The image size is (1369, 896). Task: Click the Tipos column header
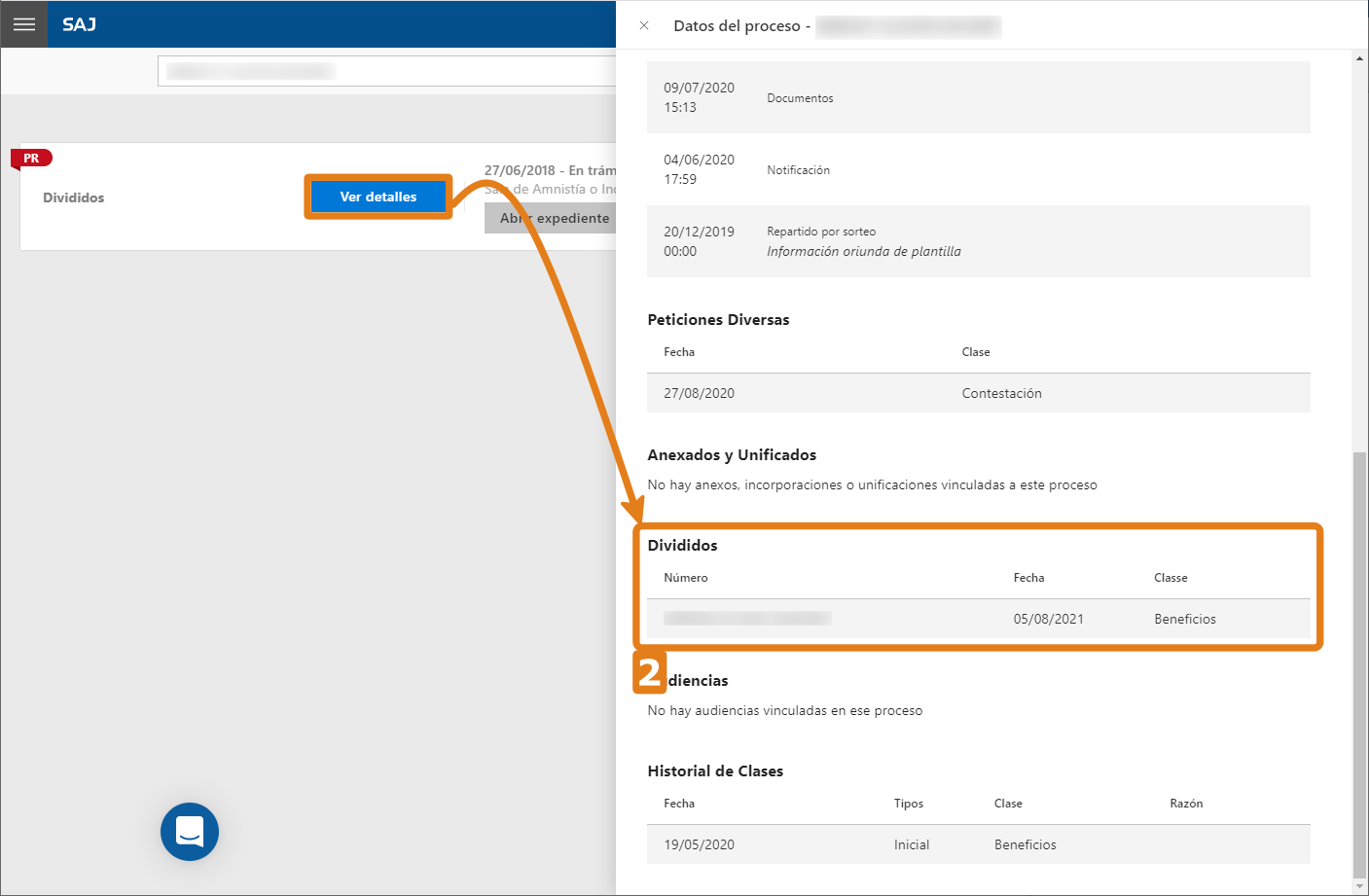click(x=908, y=804)
